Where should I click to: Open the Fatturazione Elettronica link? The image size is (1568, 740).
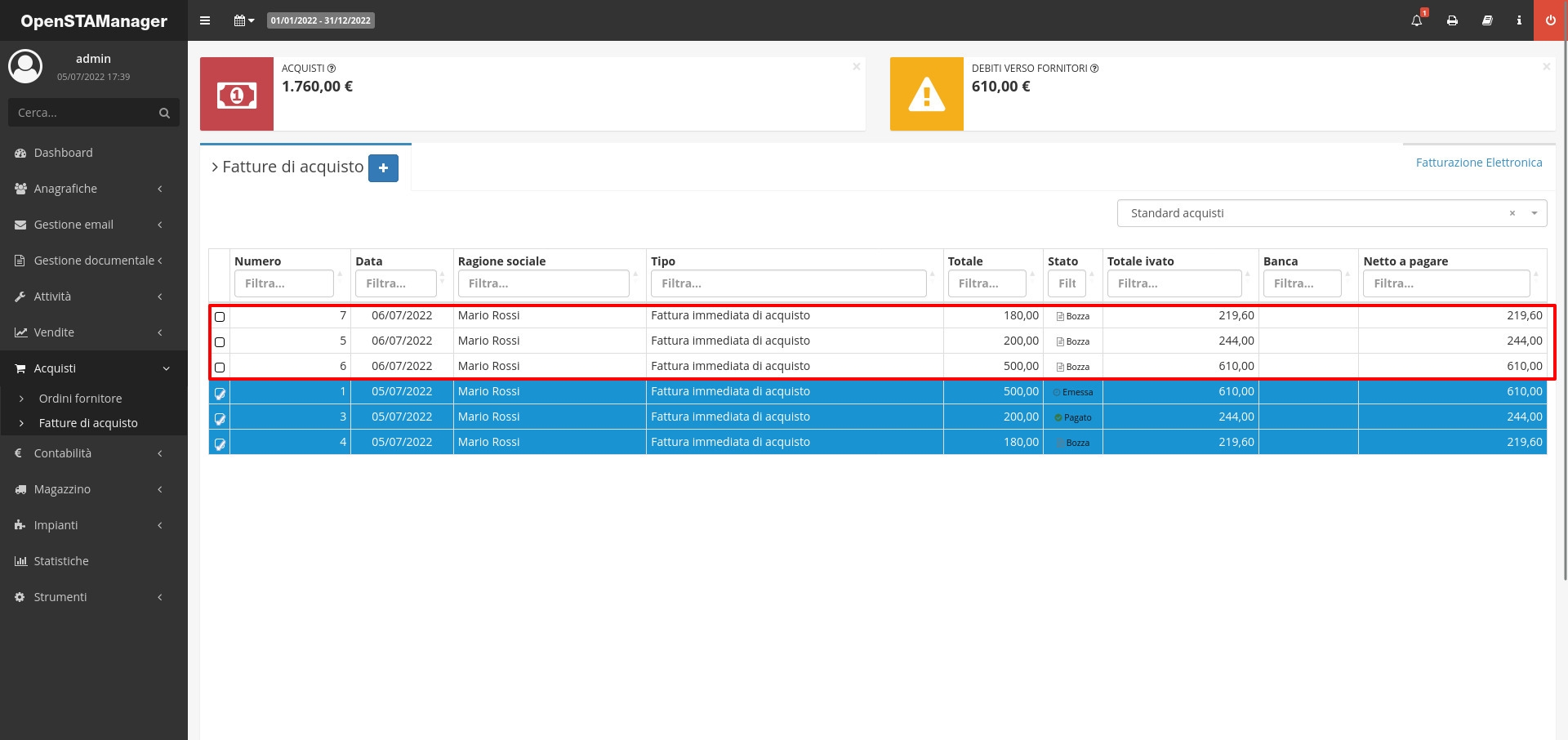pyautogui.click(x=1478, y=163)
